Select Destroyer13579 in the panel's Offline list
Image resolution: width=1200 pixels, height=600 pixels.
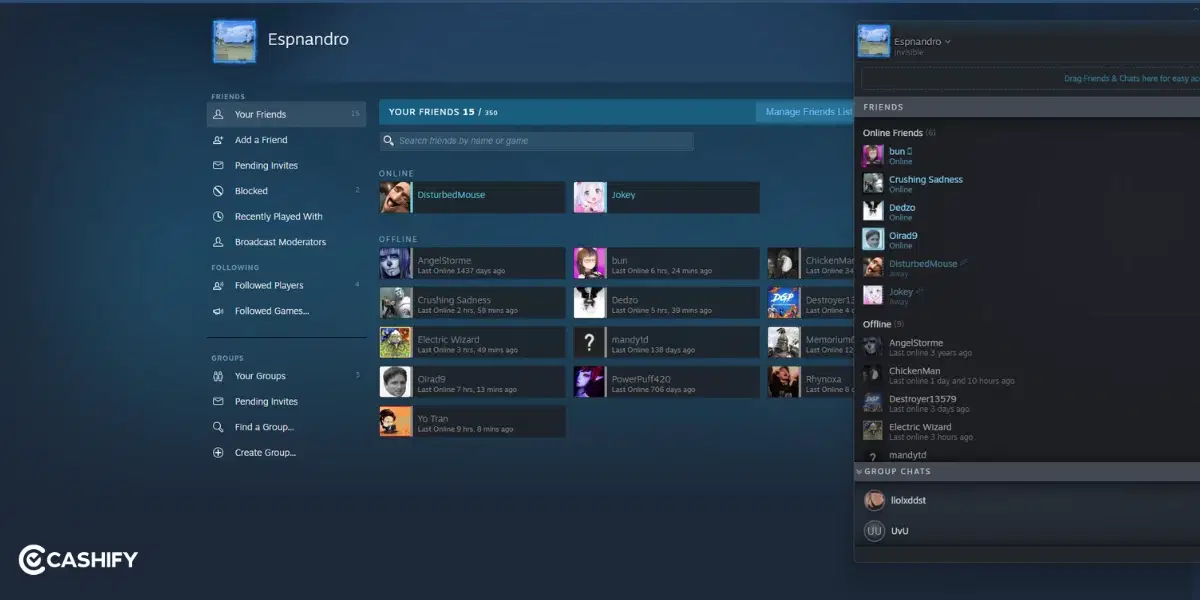[x=1029, y=403]
